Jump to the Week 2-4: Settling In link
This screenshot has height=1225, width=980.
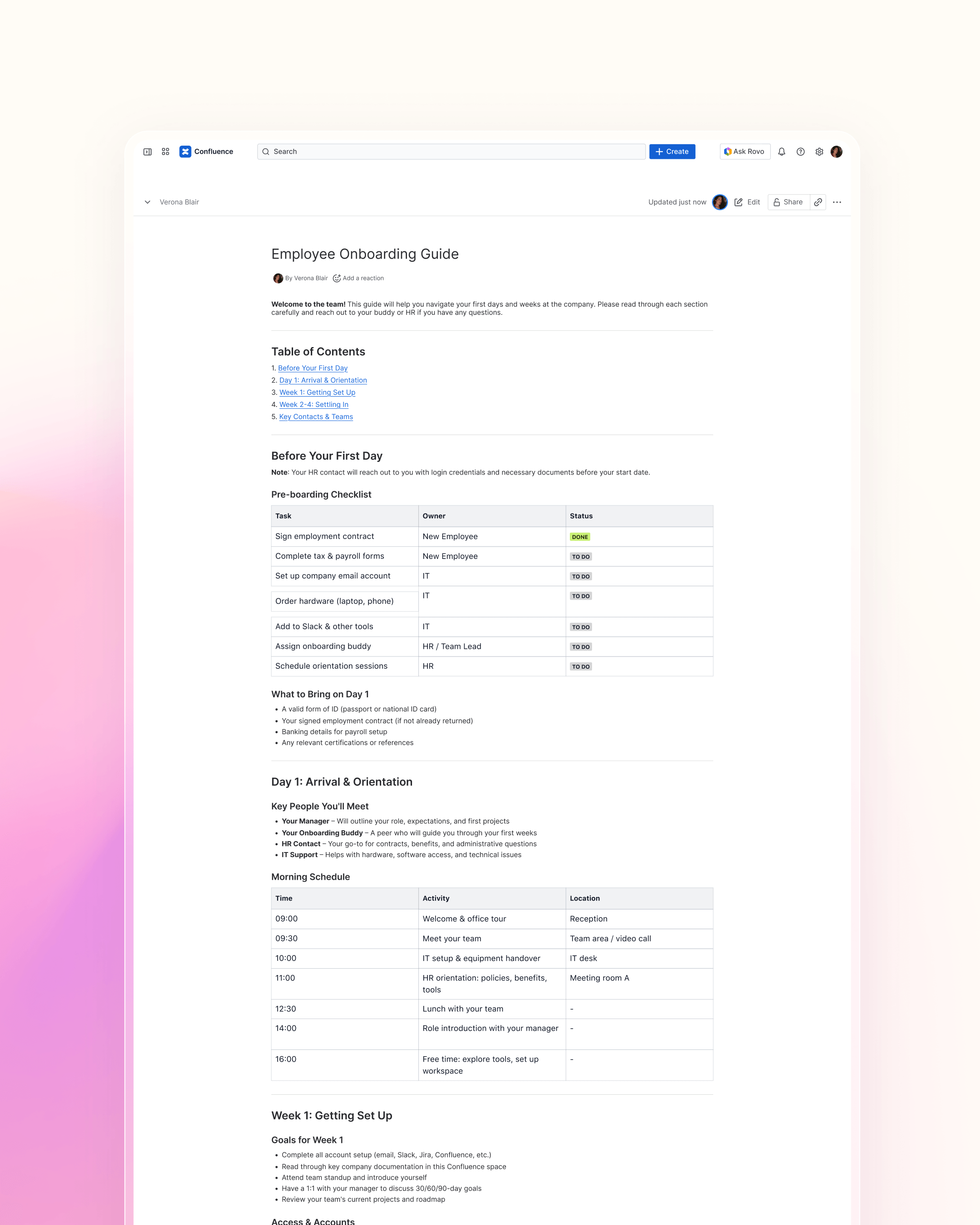point(314,405)
